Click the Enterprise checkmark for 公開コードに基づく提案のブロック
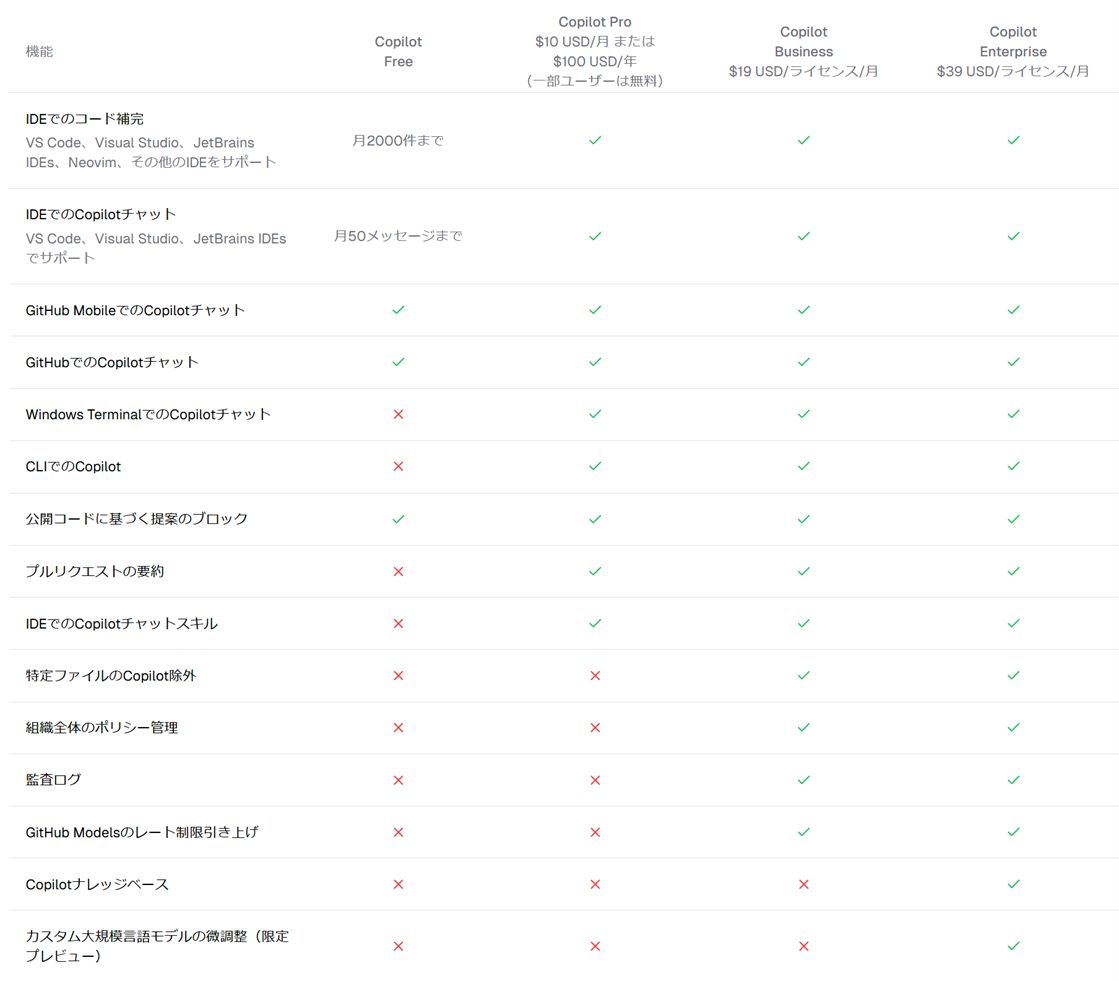The image size is (1119, 981). 1013,519
